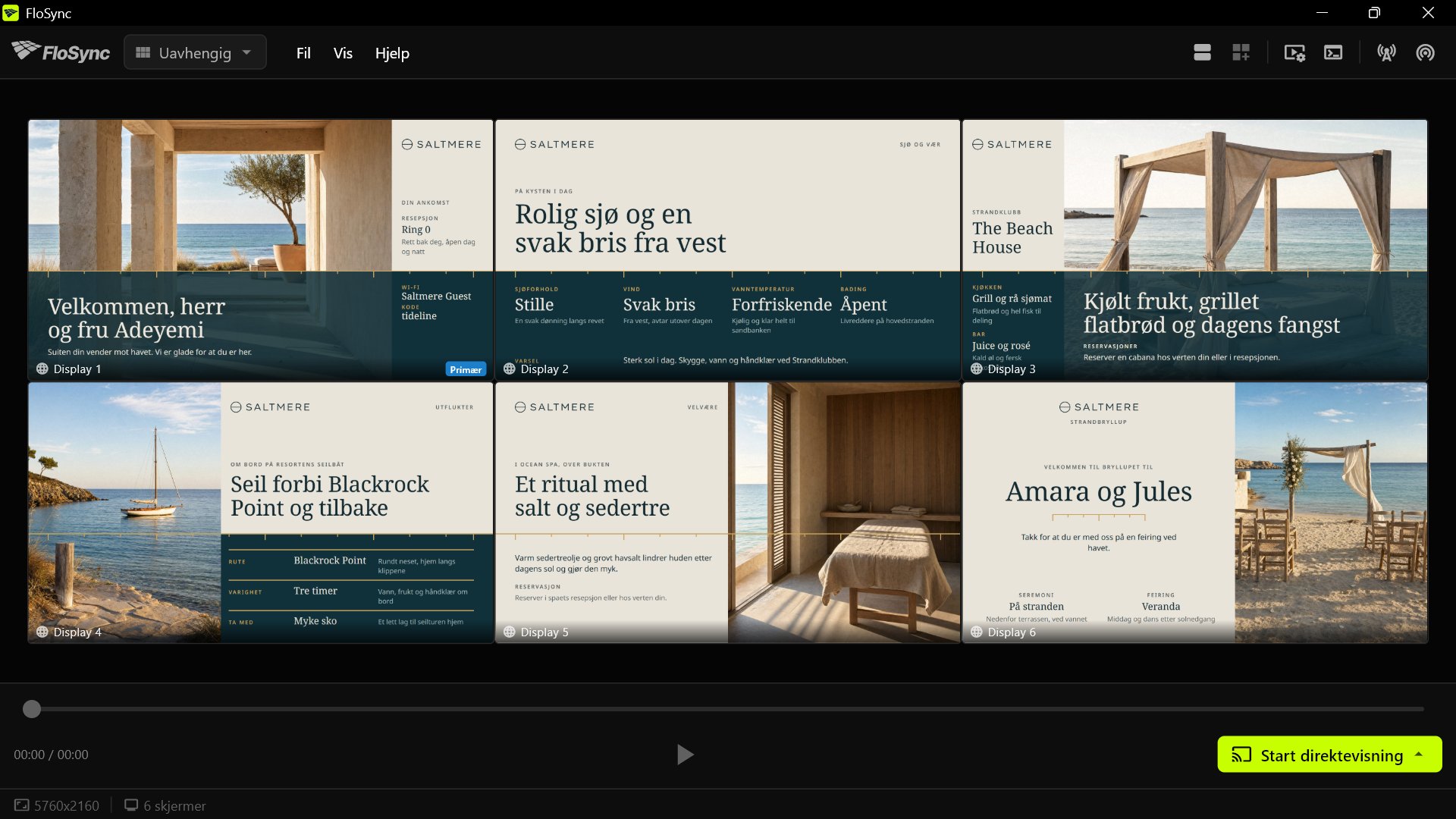1456x819 pixels.
Task: Select the Display 6 wedding thumbnail
Action: click(1194, 513)
